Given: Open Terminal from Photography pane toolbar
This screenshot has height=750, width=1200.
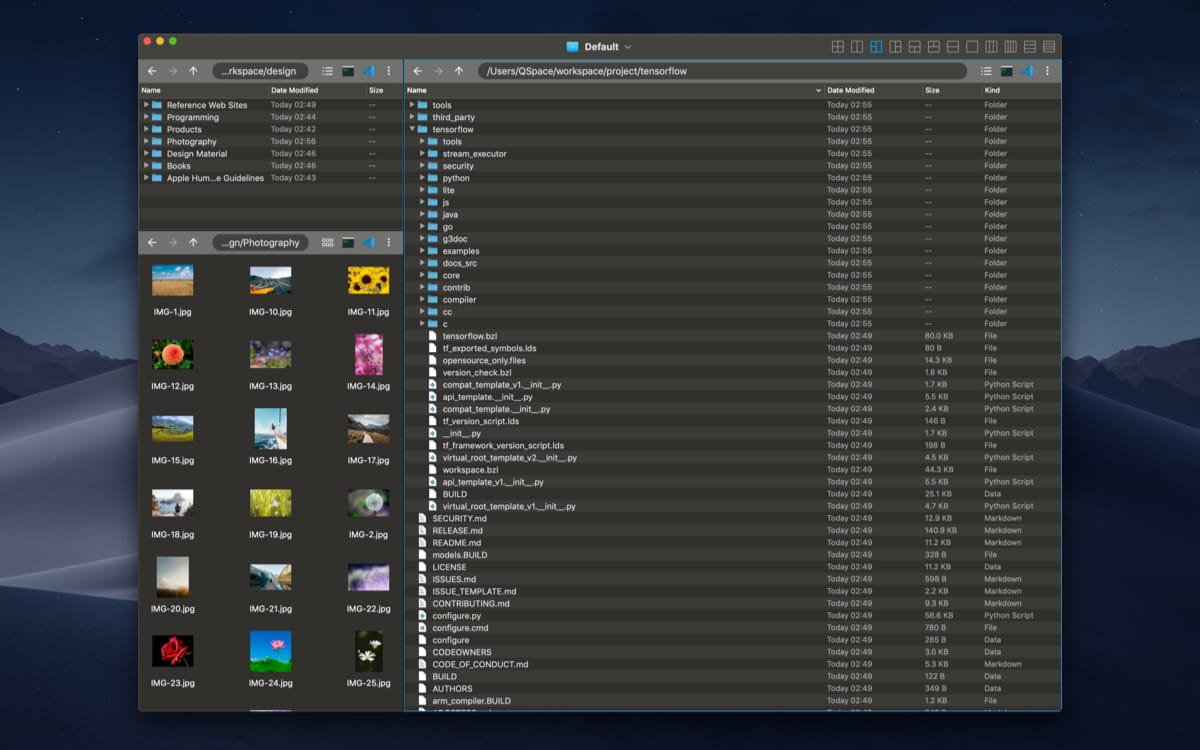Looking at the screenshot, I should coord(348,242).
